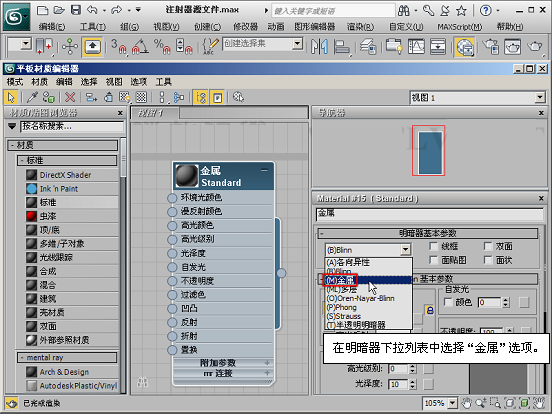Click the material node output socket
Viewport: 552px width, 414px height.
281,273
